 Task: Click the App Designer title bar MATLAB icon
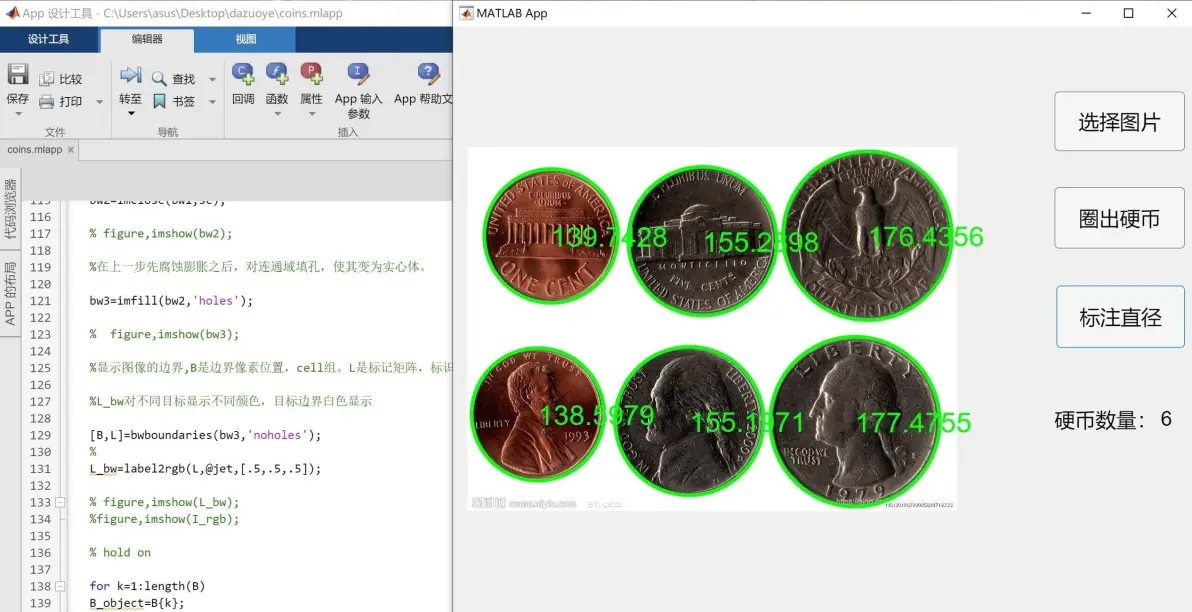click(11, 13)
